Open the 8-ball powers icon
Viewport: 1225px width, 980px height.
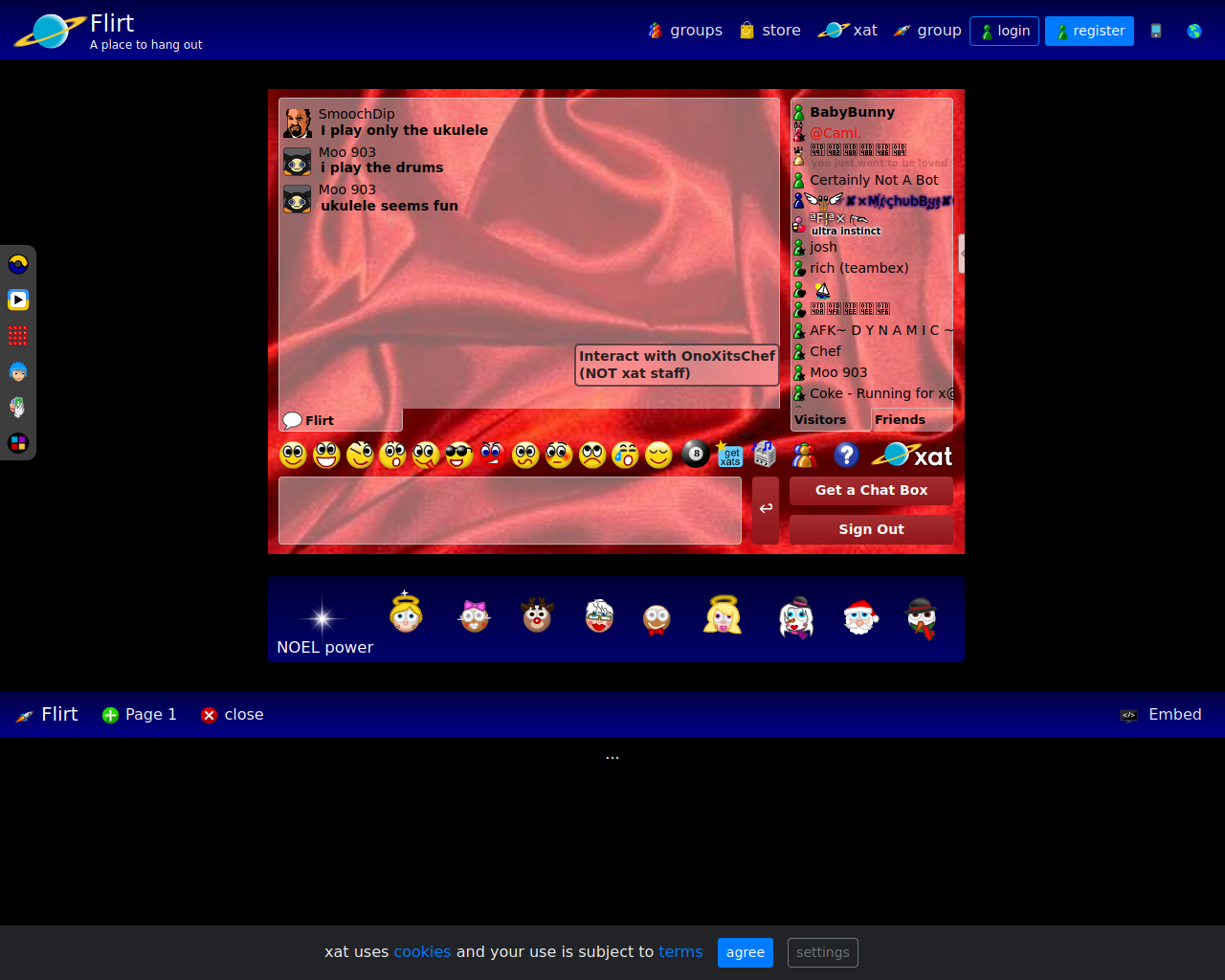pyautogui.click(x=696, y=455)
